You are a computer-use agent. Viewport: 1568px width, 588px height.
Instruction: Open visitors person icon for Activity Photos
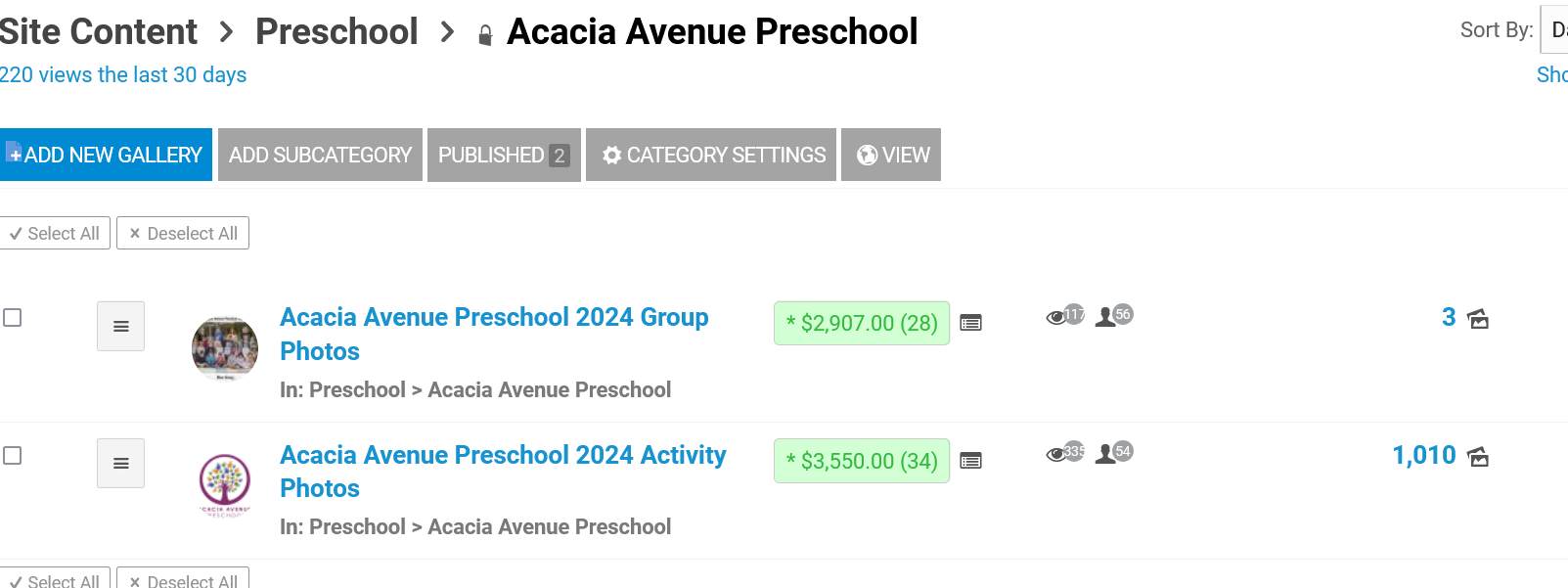[x=1105, y=454]
